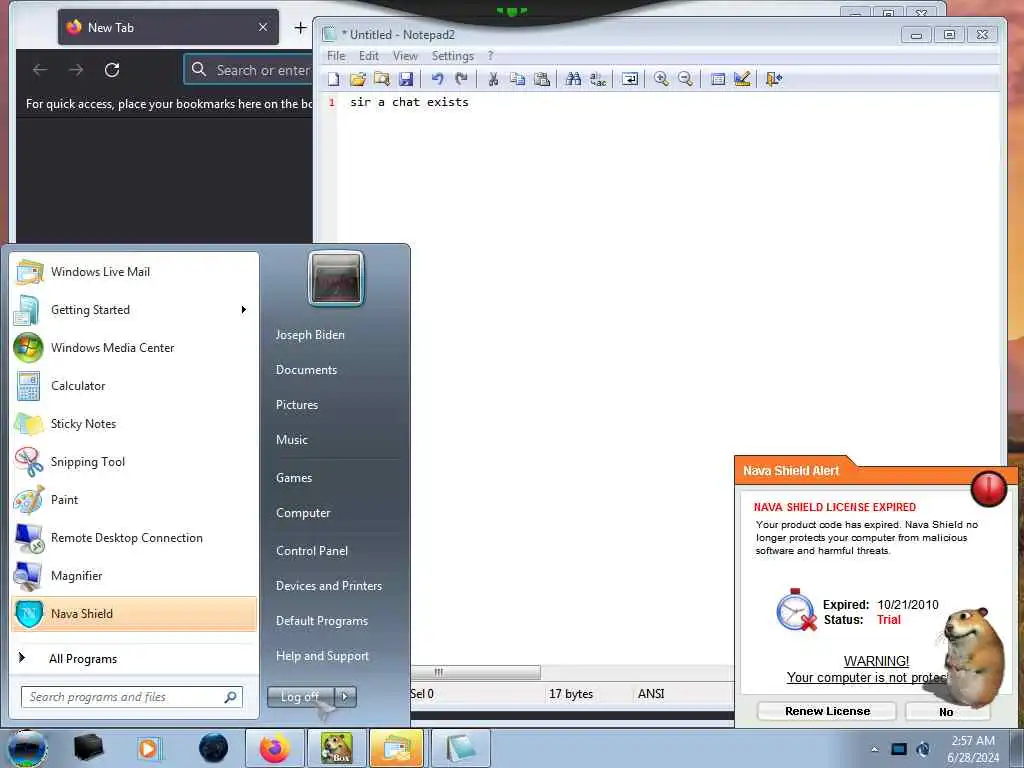The image size is (1024, 768).
Task: Click the Firefox search or address bar
Action: pos(249,70)
